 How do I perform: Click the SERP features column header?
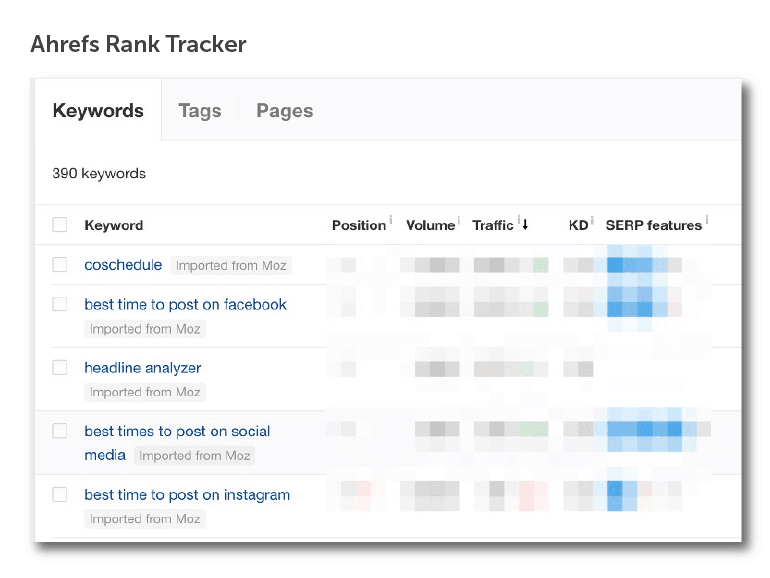point(654,225)
